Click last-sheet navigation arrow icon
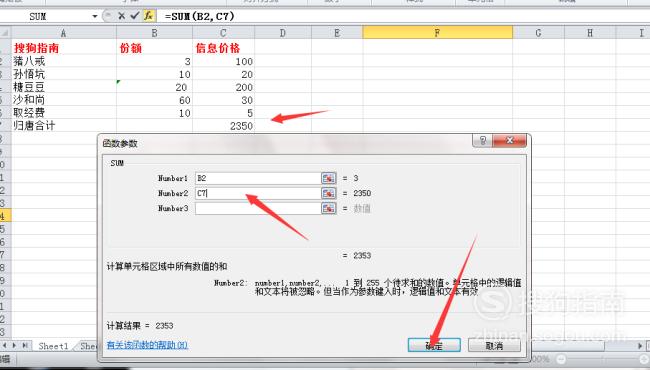650x370 pixels. point(26,345)
